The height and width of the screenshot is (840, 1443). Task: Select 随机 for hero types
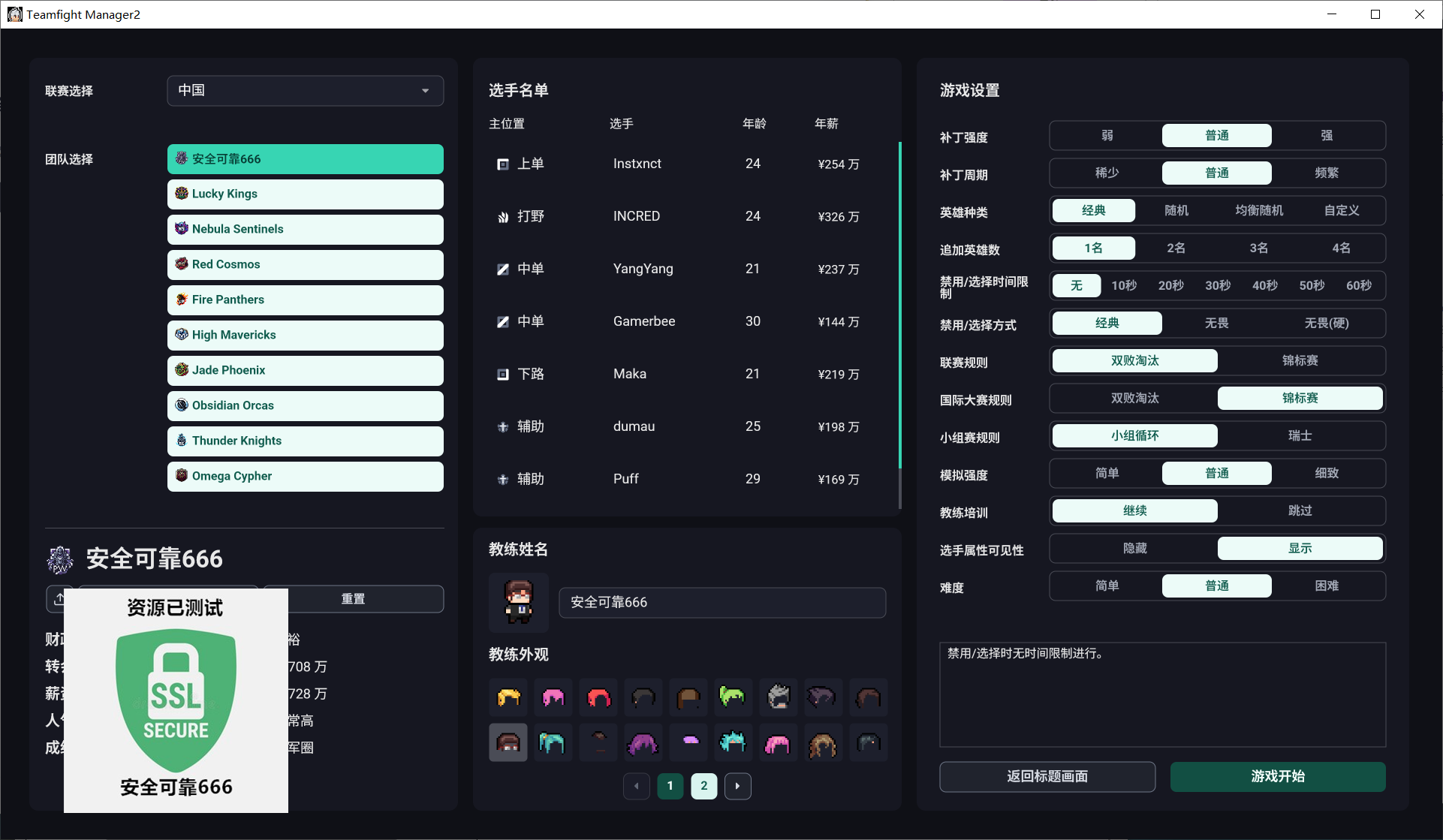coord(1176,211)
